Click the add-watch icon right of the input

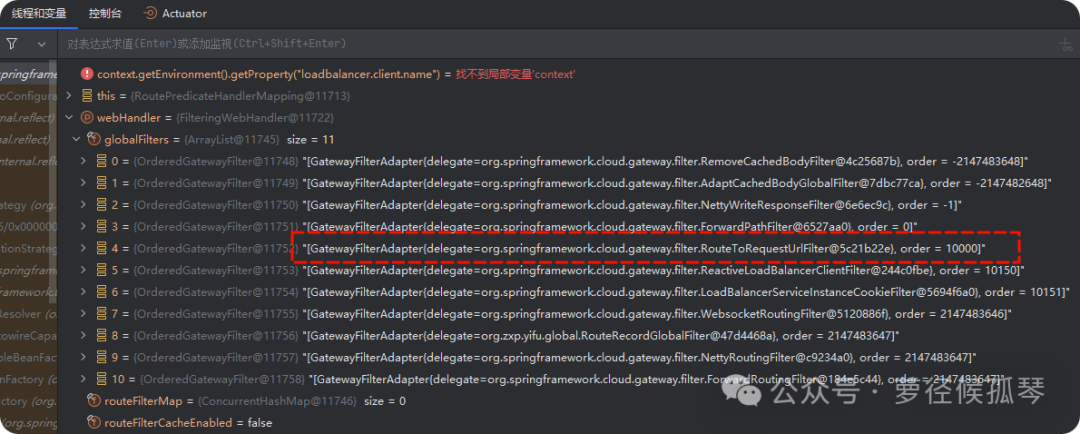click(1066, 45)
